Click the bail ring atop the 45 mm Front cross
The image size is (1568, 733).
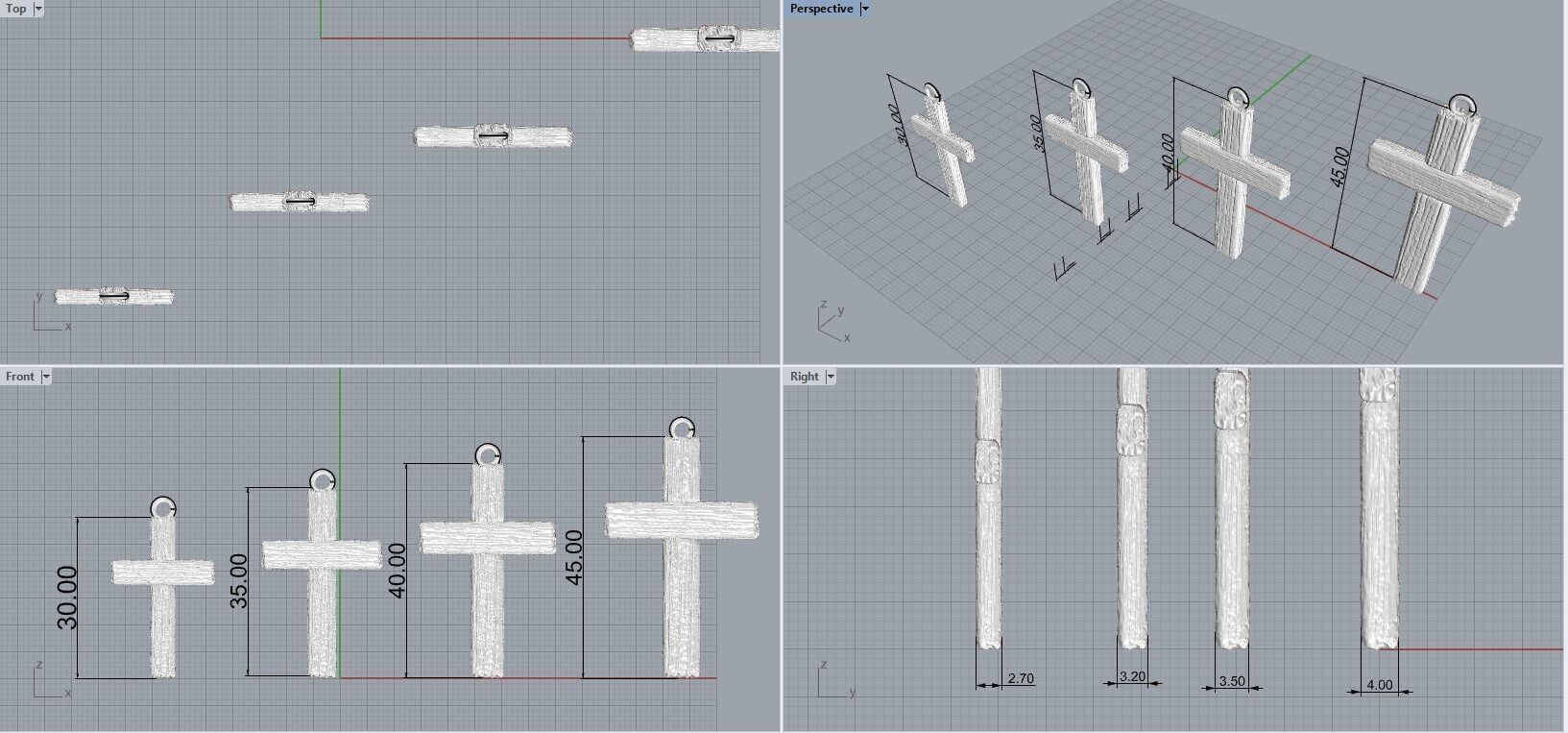(x=682, y=428)
